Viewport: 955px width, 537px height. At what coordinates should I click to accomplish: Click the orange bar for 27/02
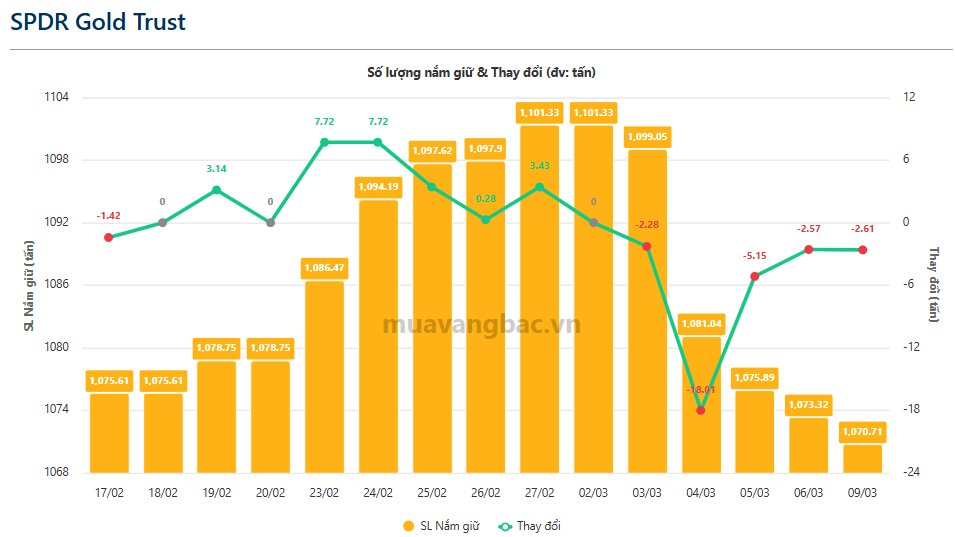coord(539,300)
